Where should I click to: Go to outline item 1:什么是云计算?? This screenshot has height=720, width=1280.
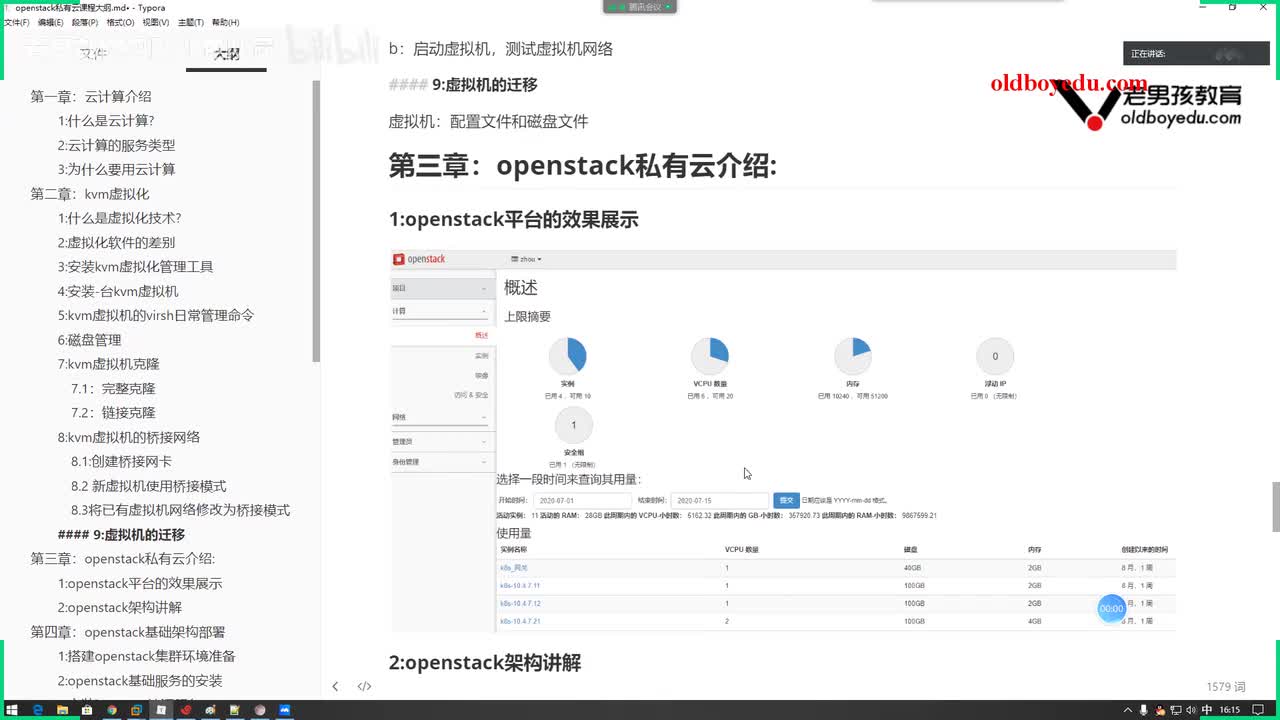pos(106,121)
